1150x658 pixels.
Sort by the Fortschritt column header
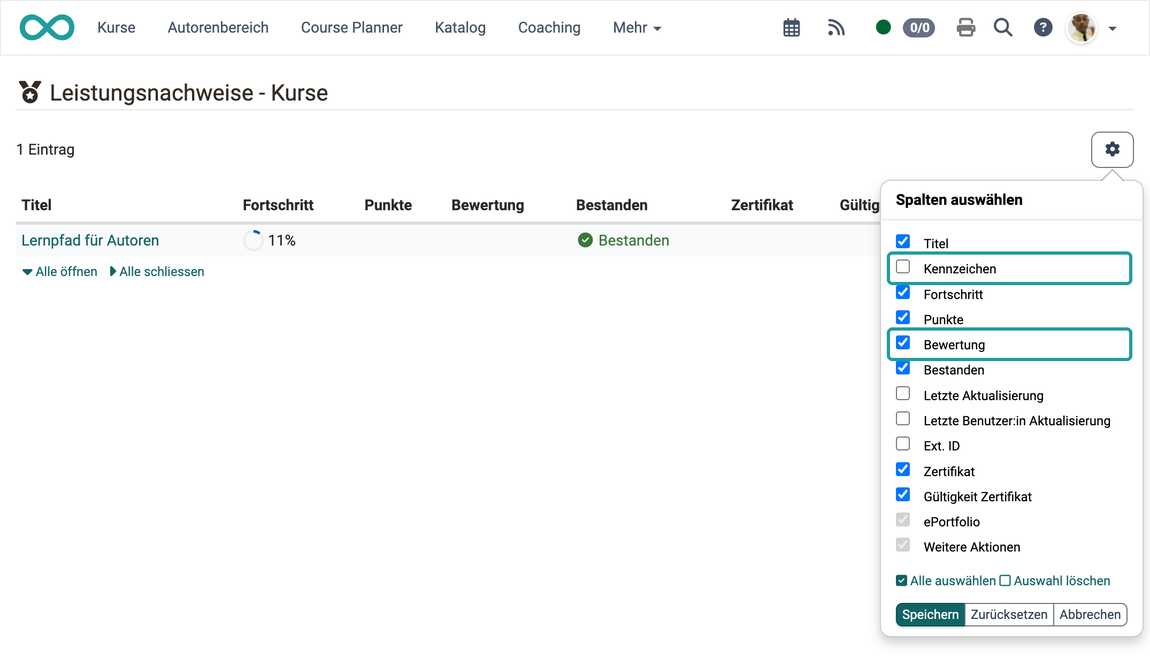278,205
